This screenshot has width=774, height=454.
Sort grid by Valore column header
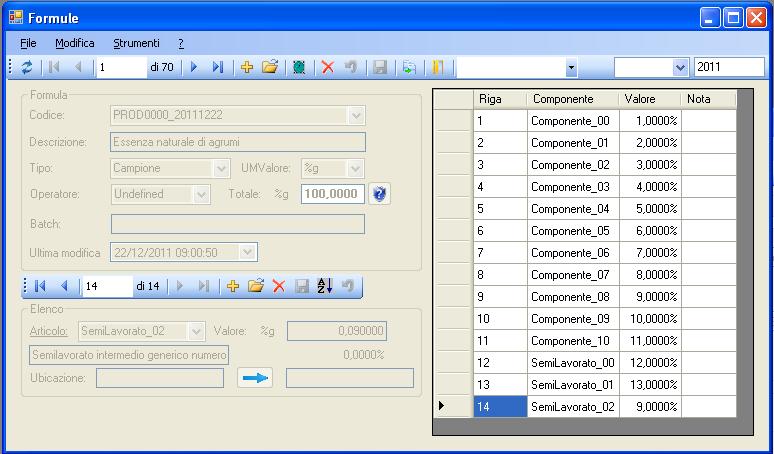(x=650, y=99)
